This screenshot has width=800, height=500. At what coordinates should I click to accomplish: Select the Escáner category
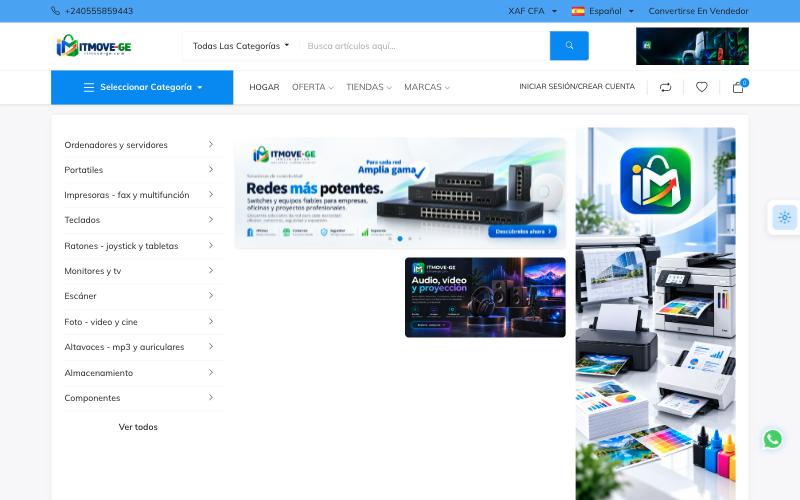tap(80, 296)
